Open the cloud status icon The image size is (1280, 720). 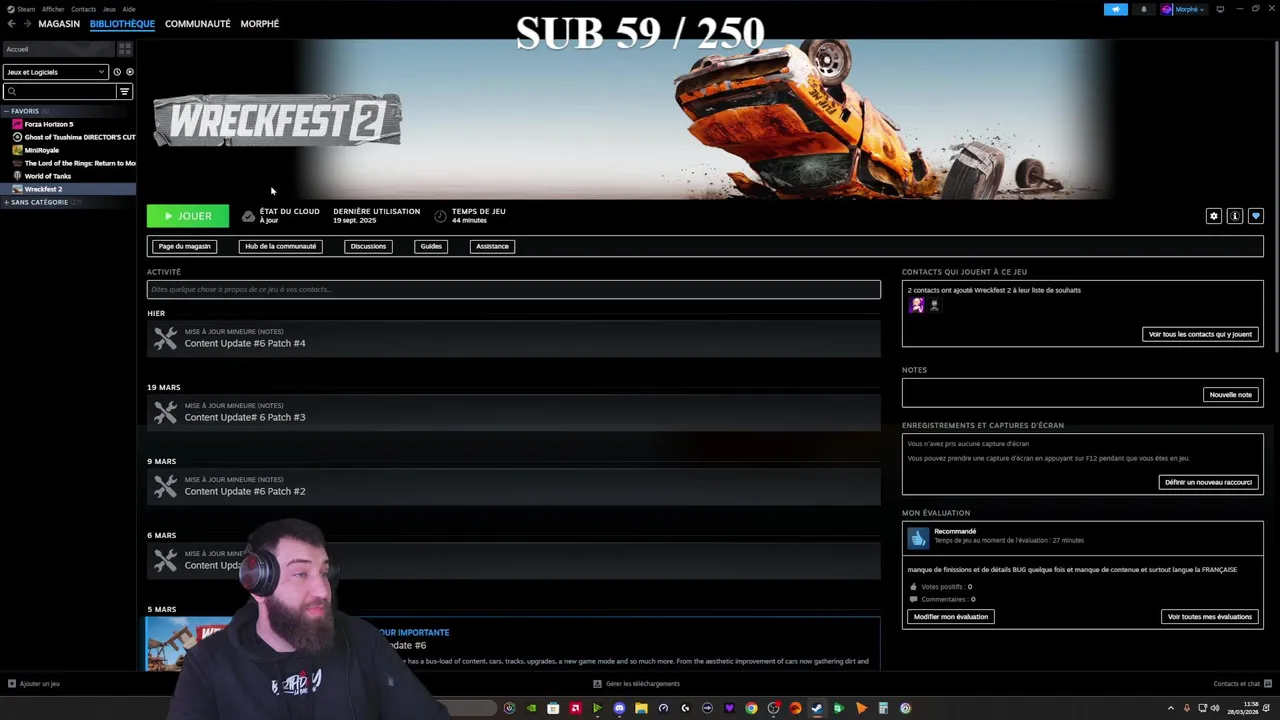coord(248,216)
